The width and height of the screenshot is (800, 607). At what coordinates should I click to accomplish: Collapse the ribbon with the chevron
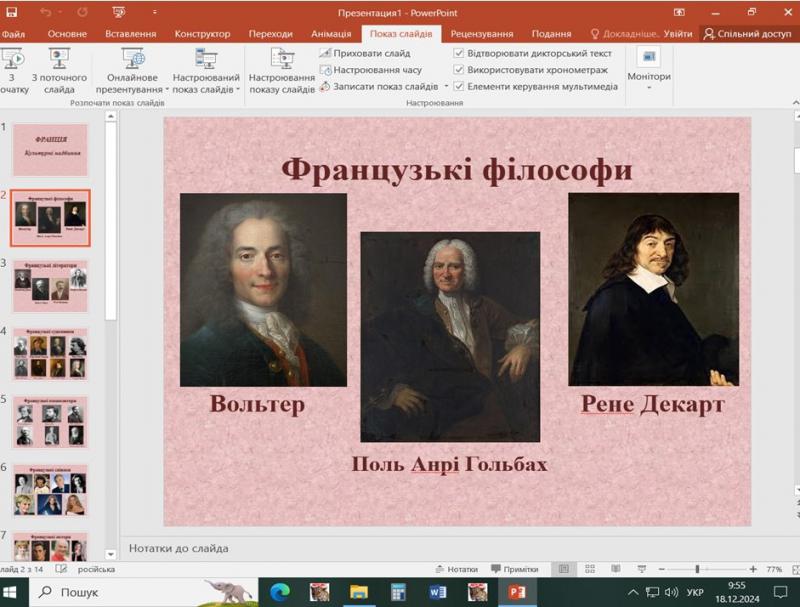coord(795,103)
